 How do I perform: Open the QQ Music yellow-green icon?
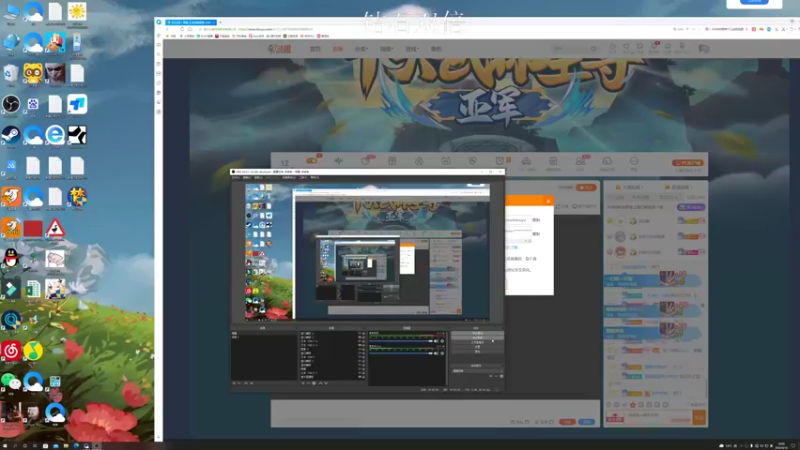click(33, 351)
